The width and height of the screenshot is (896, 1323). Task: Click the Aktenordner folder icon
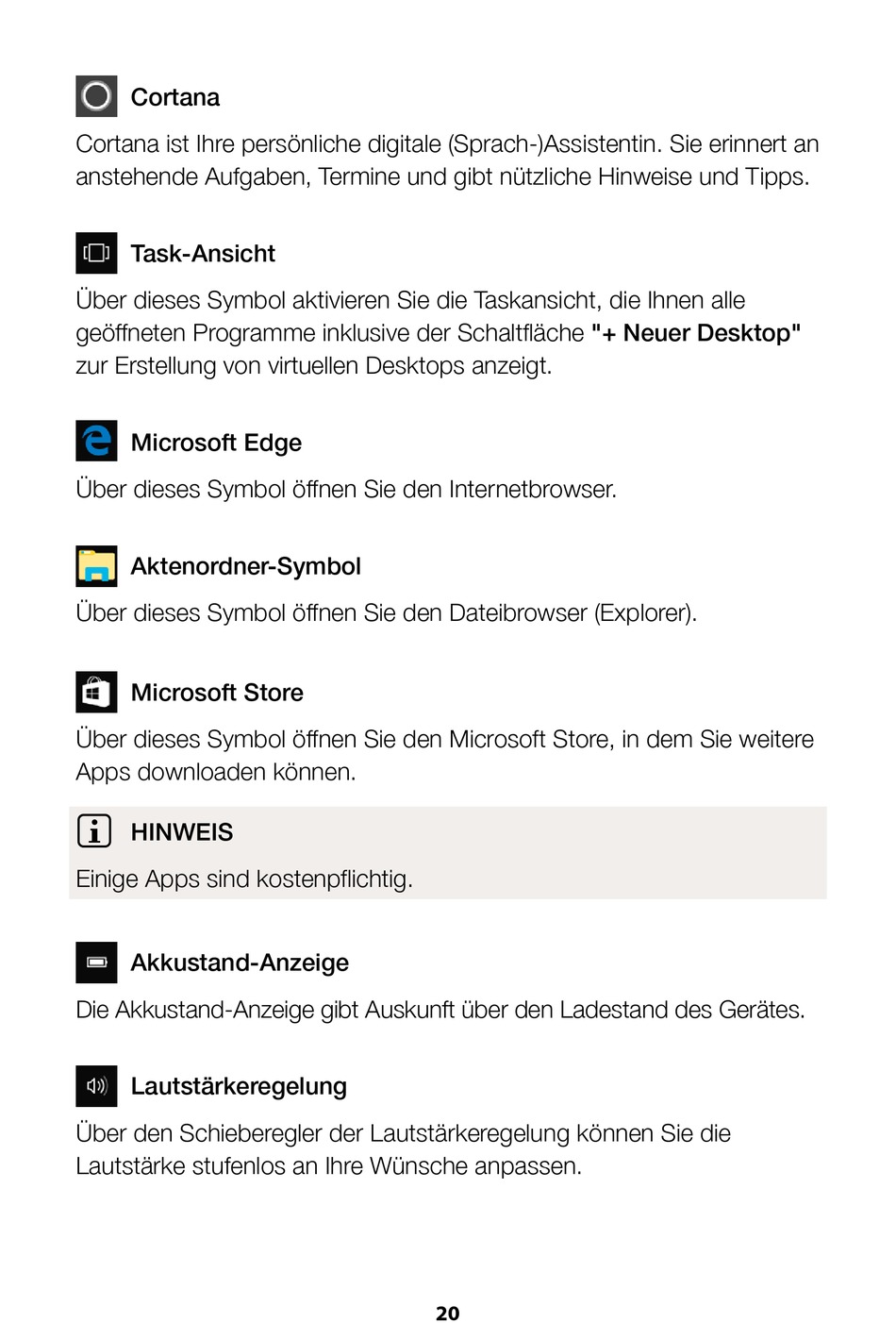(96, 565)
